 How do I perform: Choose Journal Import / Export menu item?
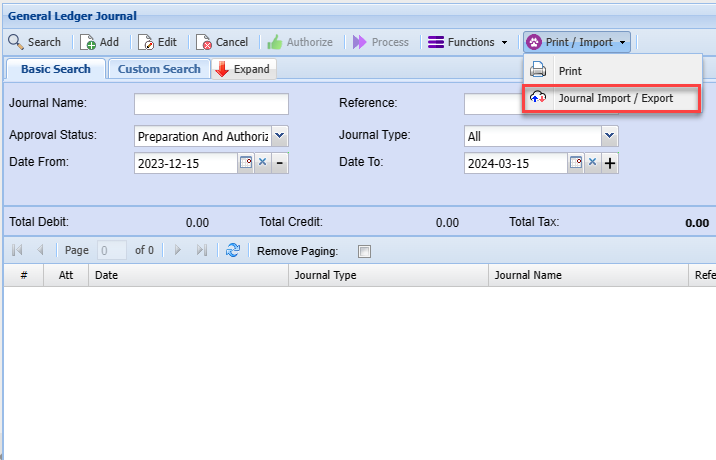(x=612, y=98)
